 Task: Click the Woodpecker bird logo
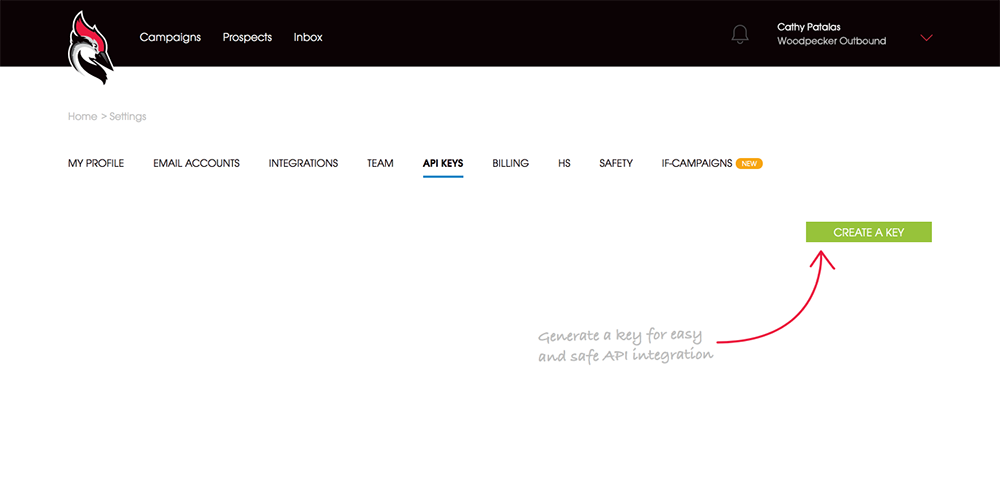91,48
